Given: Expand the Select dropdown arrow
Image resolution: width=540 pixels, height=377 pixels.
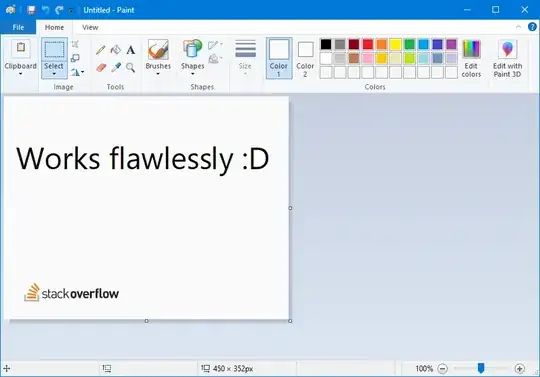Looking at the screenshot, I should [x=54, y=74].
